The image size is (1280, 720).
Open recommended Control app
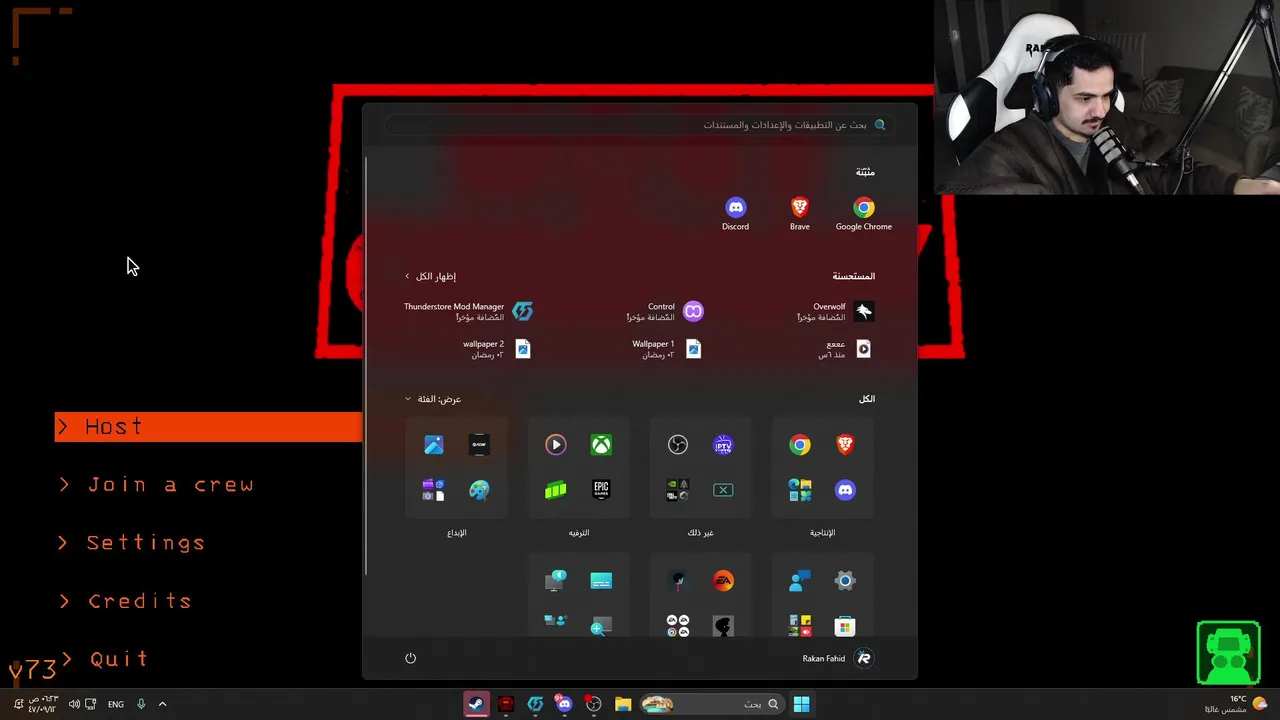[x=665, y=312]
